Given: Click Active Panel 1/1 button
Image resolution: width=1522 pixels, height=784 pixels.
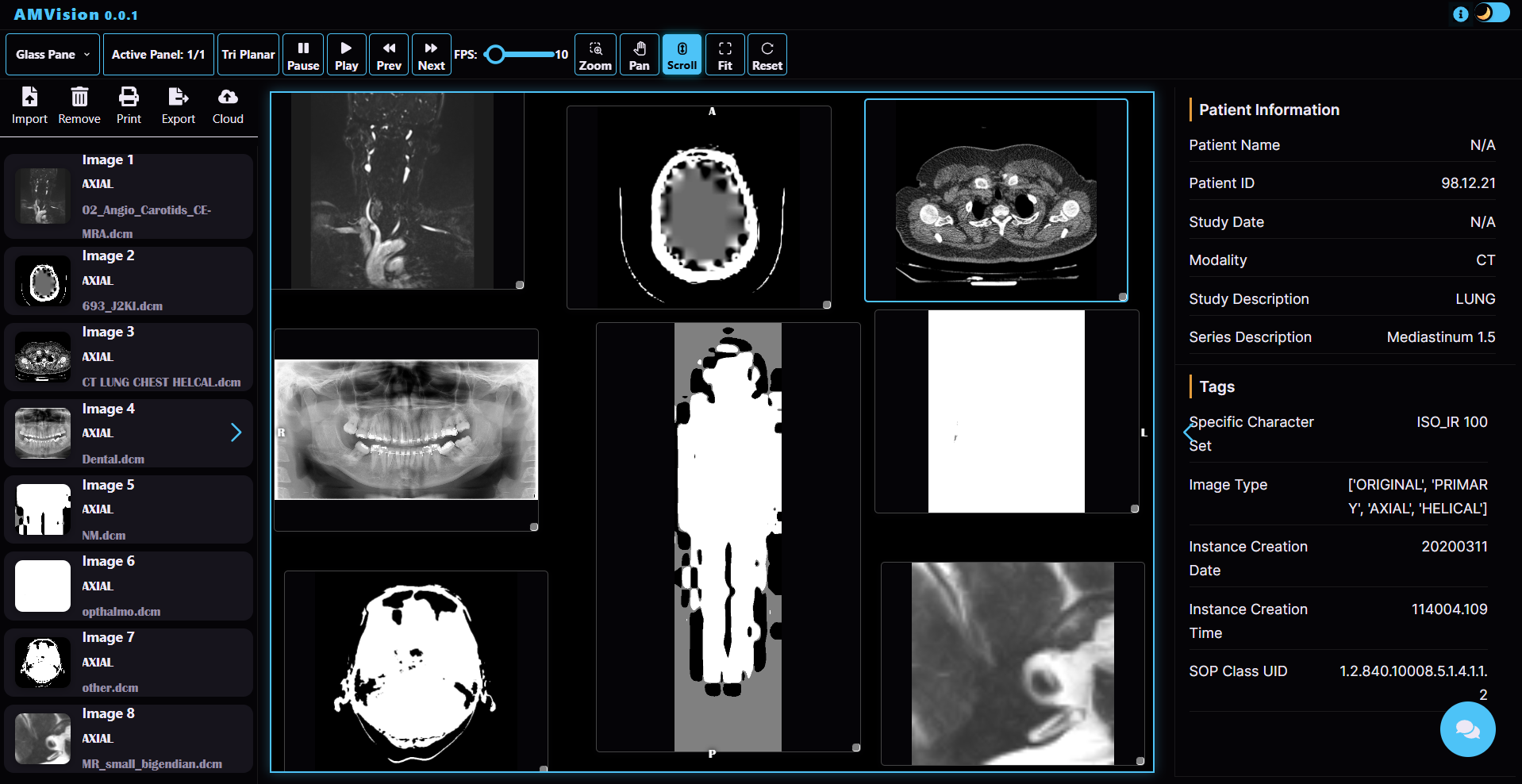Looking at the screenshot, I should [159, 55].
